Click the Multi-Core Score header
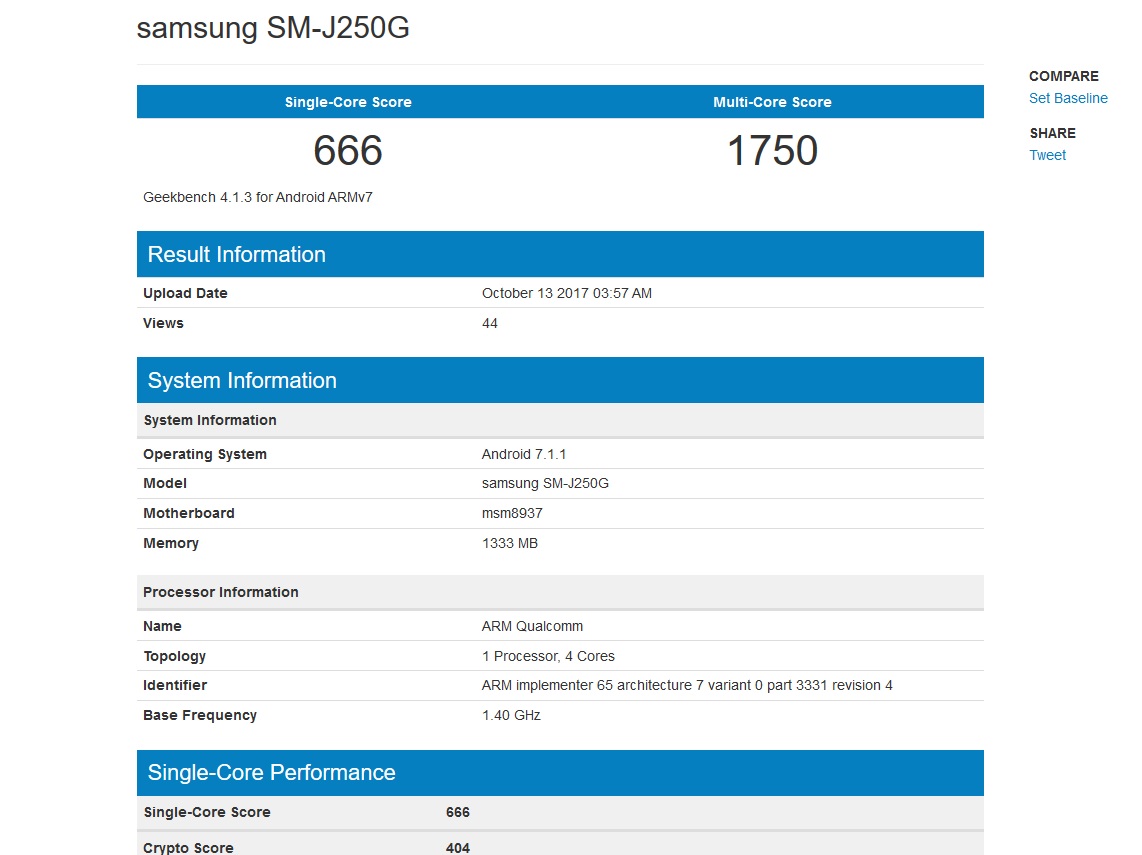 pos(772,102)
